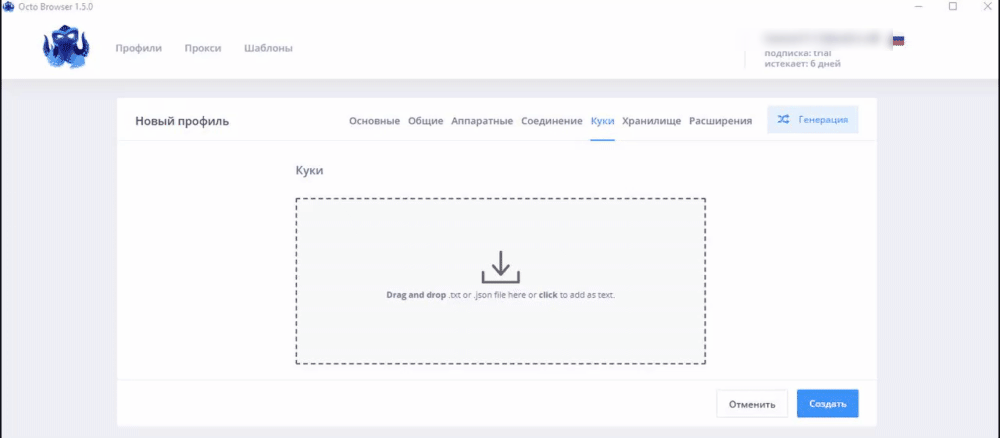Image resolution: width=1000 pixels, height=438 pixels.
Task: Click the Новый профиль heading
Action: [x=182, y=121]
